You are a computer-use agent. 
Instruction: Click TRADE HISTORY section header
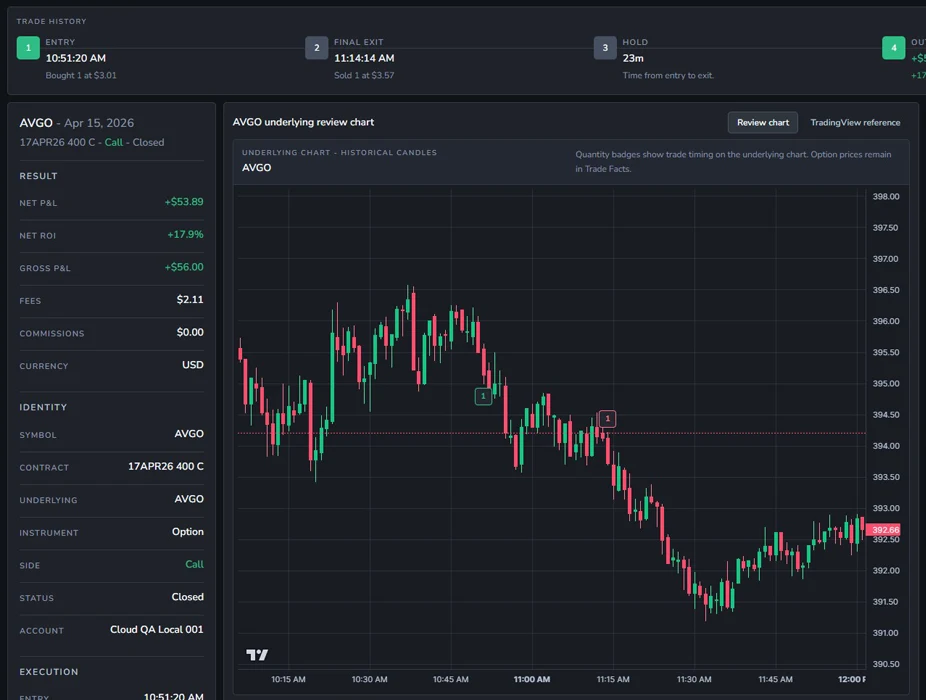tap(51, 21)
